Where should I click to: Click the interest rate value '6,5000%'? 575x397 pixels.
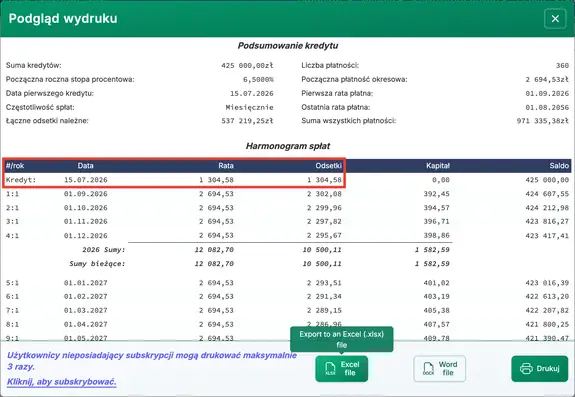click(x=258, y=80)
